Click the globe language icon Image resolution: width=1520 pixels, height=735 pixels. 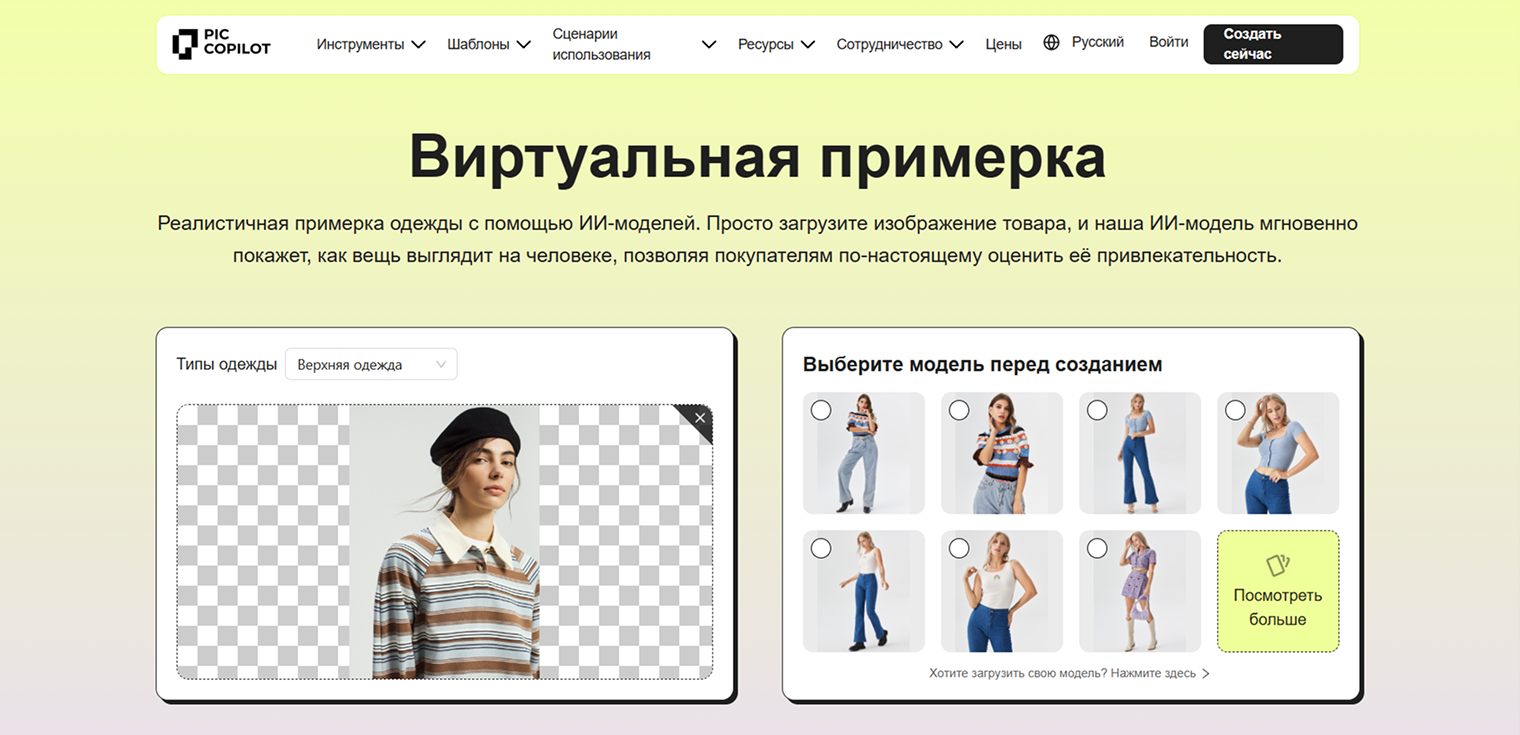tap(1051, 43)
